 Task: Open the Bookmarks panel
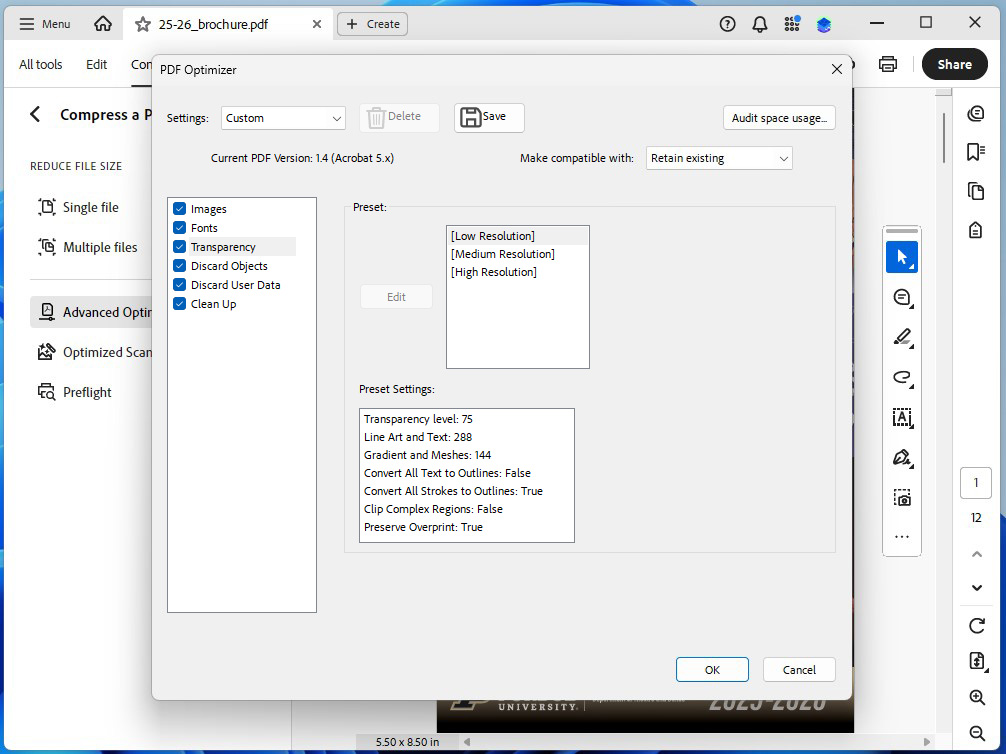975,151
